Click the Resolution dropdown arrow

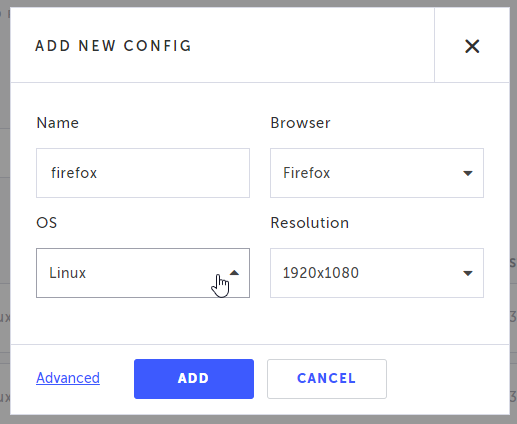(x=468, y=273)
